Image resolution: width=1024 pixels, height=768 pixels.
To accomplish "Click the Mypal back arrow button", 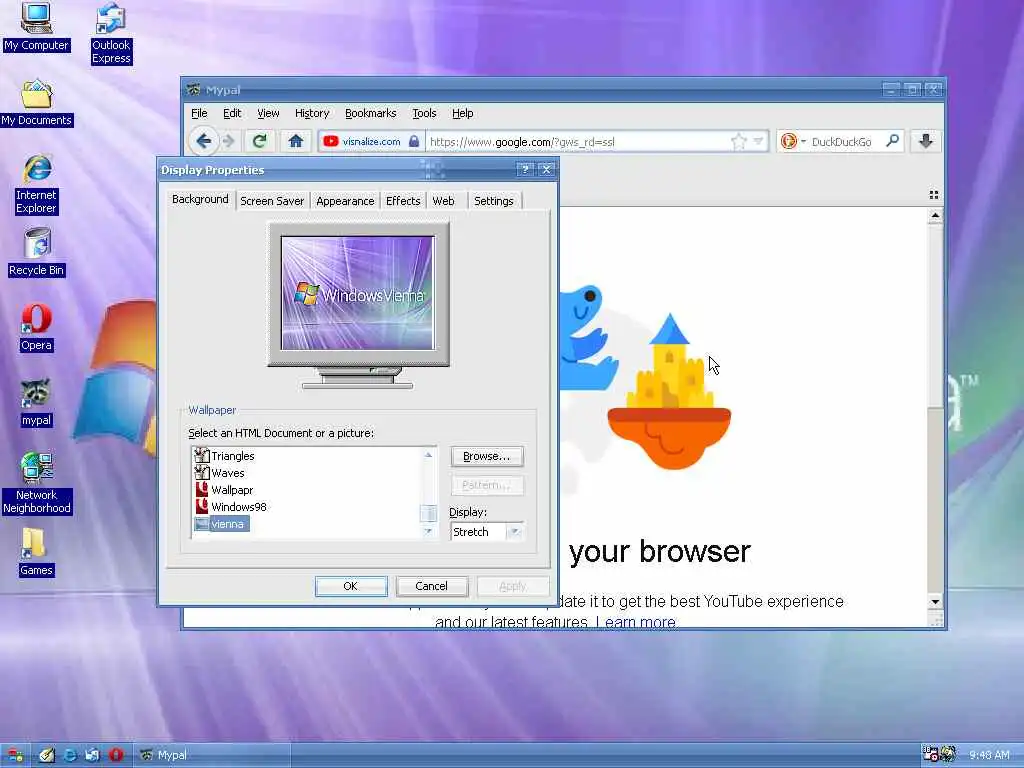I will pos(203,141).
